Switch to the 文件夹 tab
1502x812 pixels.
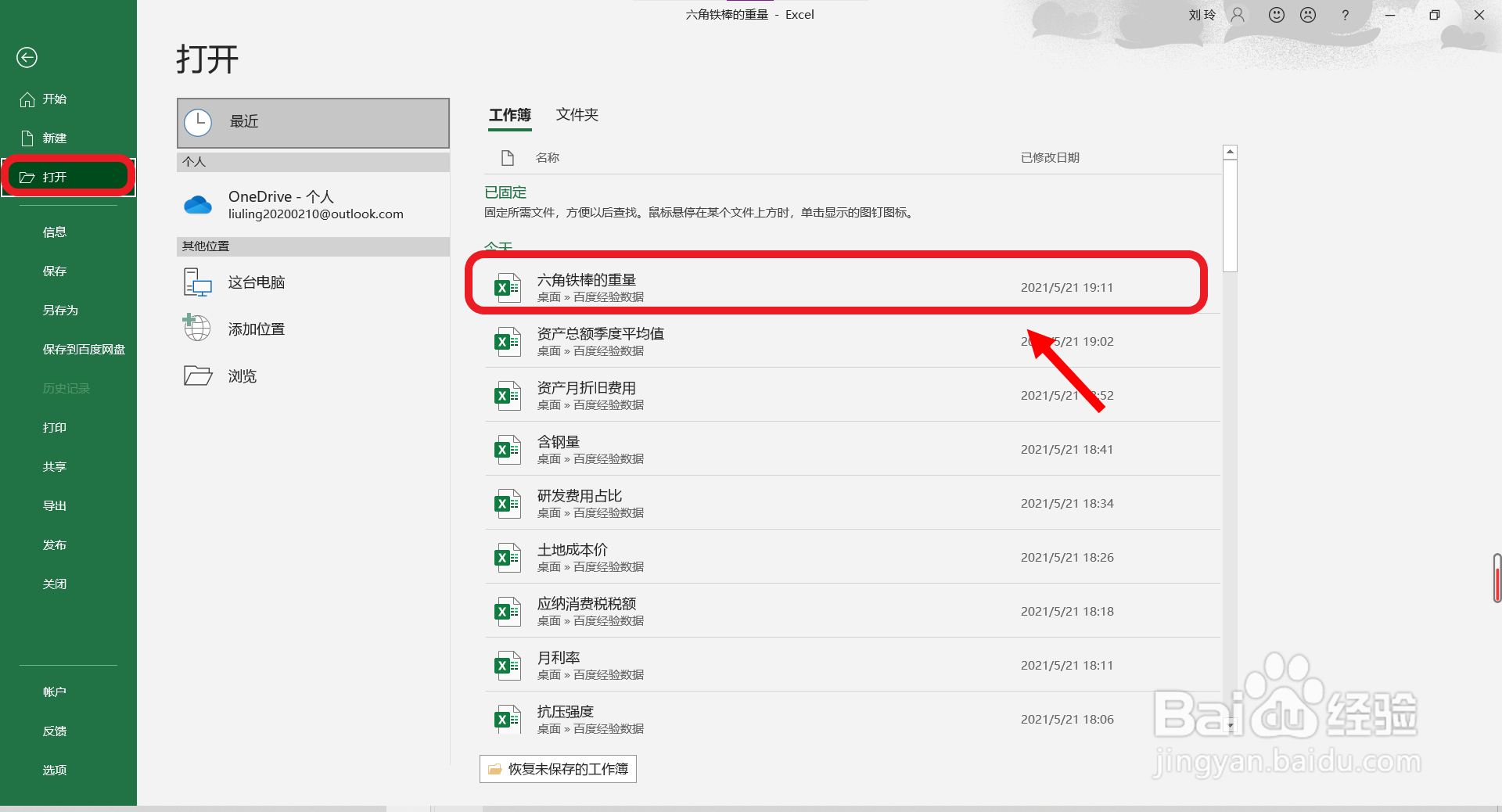click(577, 115)
